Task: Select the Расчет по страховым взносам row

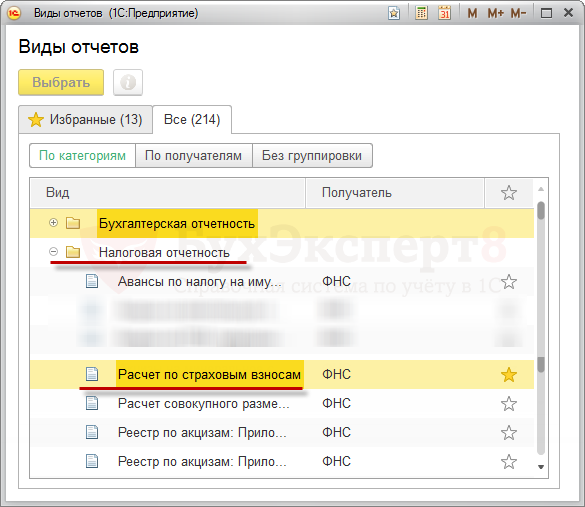Action: tap(282, 375)
